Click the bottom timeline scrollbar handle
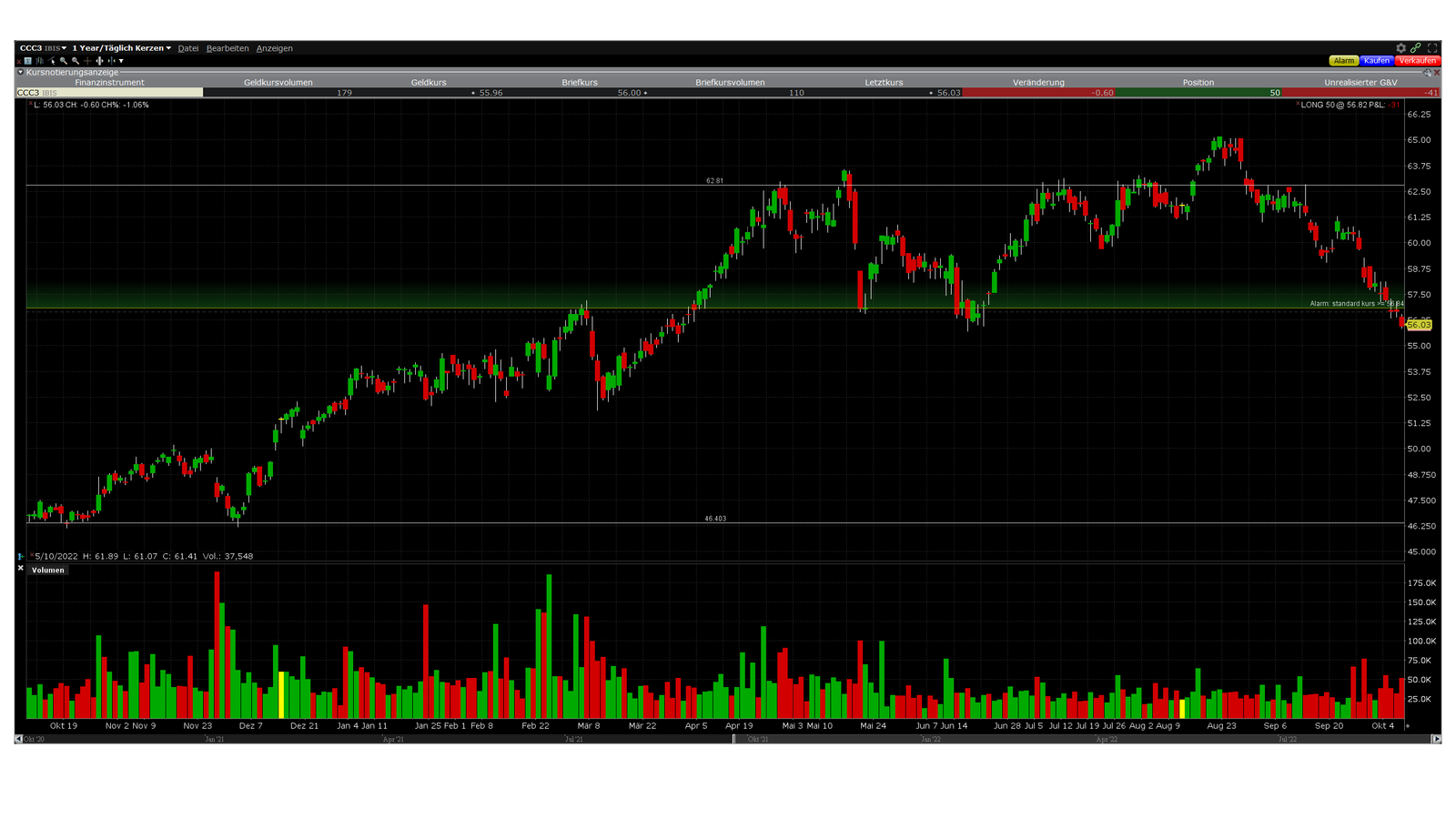The height and width of the screenshot is (819, 1456). 733,739
